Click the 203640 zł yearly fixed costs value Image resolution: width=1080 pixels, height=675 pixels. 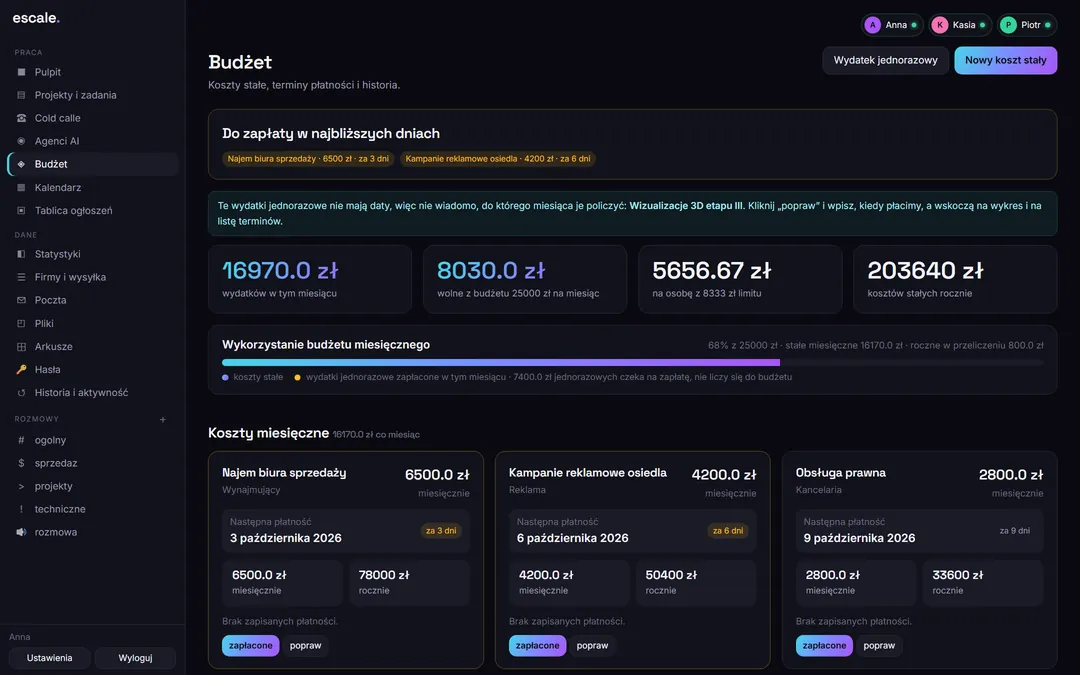[925, 271]
